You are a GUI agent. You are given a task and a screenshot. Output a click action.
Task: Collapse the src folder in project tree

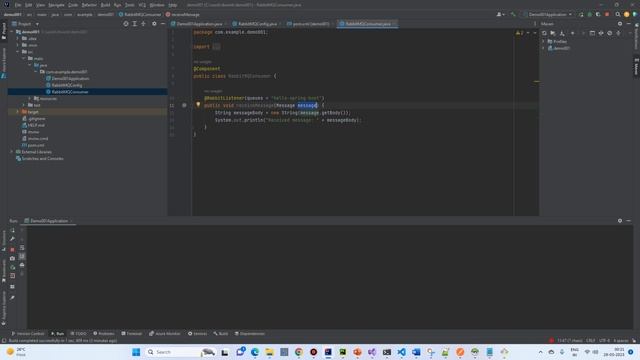click(x=18, y=52)
